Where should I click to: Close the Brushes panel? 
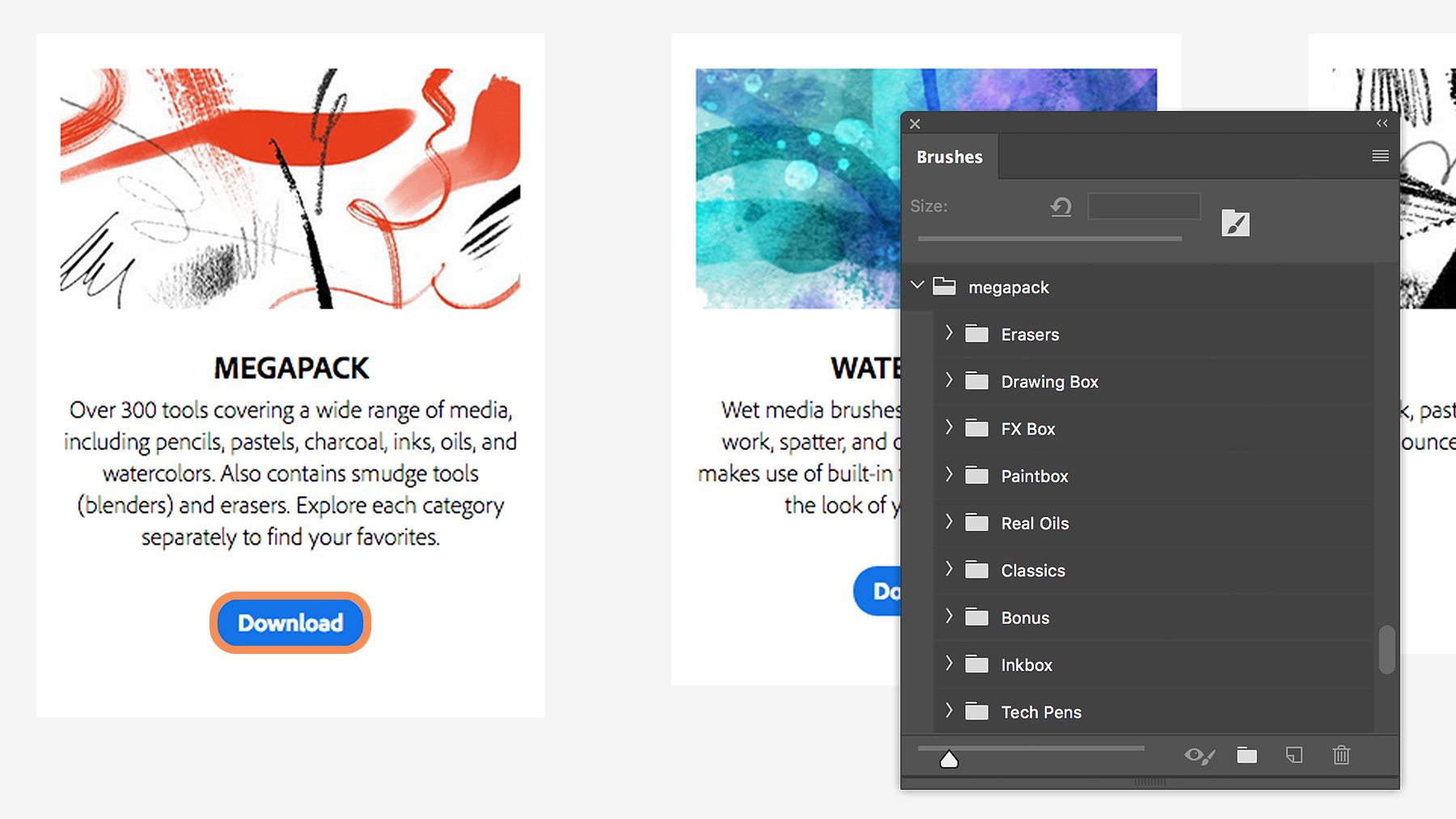point(915,123)
